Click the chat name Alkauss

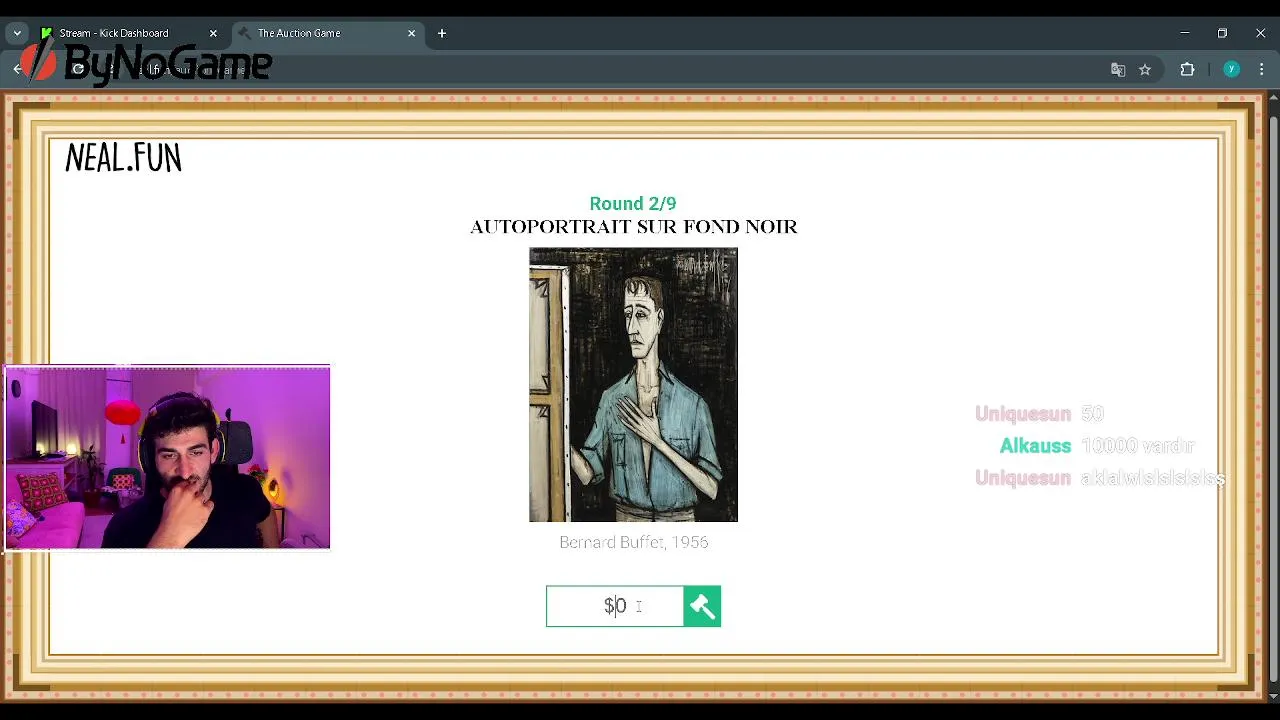point(1035,446)
